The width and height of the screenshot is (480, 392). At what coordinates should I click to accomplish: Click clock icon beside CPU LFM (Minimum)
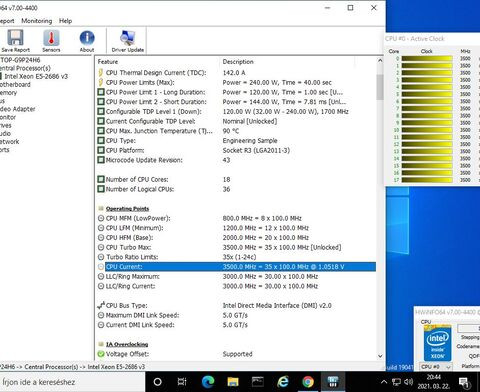pos(101,228)
